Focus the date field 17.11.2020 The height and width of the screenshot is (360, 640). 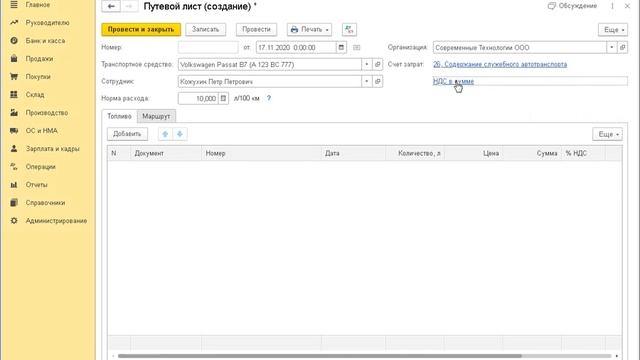tap(296, 47)
